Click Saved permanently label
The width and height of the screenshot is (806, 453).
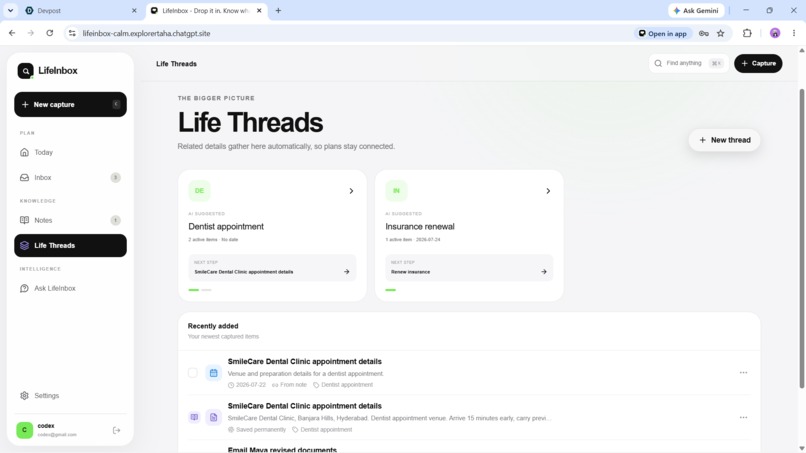(x=257, y=429)
